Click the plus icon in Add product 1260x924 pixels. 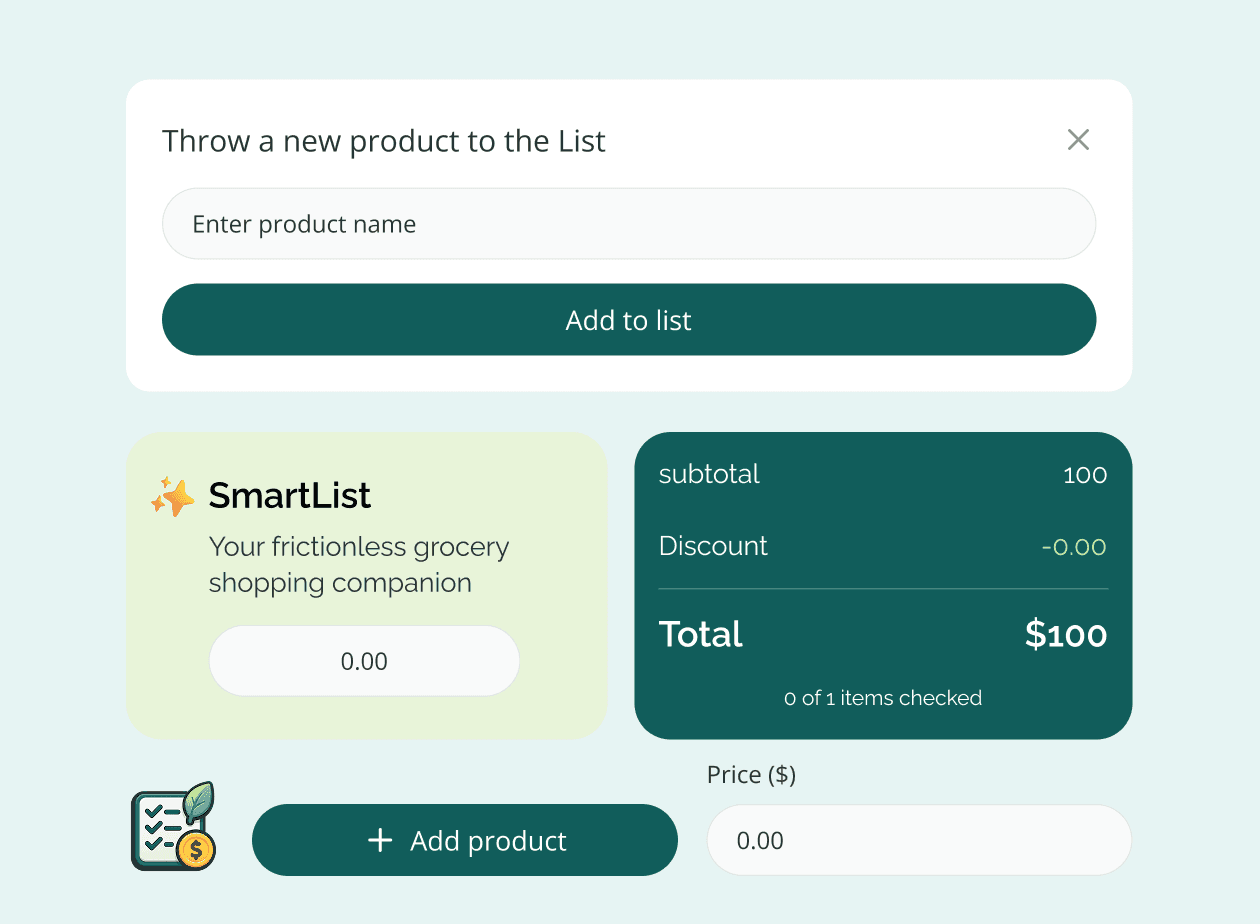[x=380, y=841]
